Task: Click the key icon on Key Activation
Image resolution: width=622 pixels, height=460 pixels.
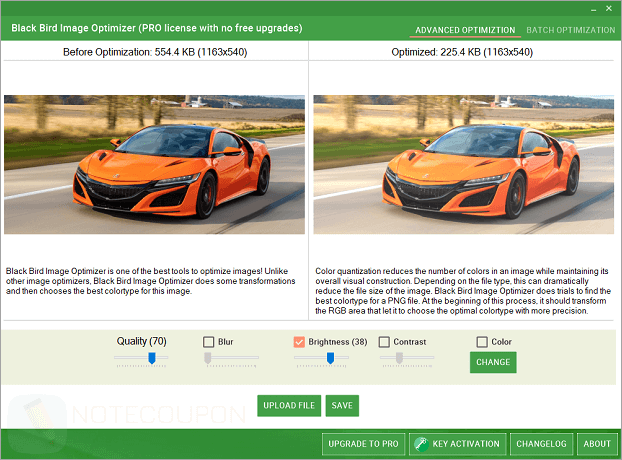Action: tap(421, 444)
